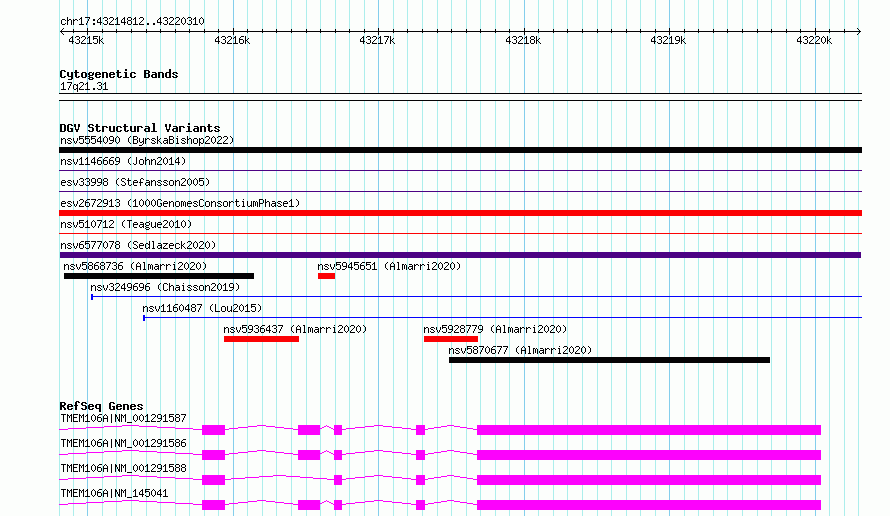
Task: Open the nsv1146669 (John2014) label
Action: (x=123, y=161)
